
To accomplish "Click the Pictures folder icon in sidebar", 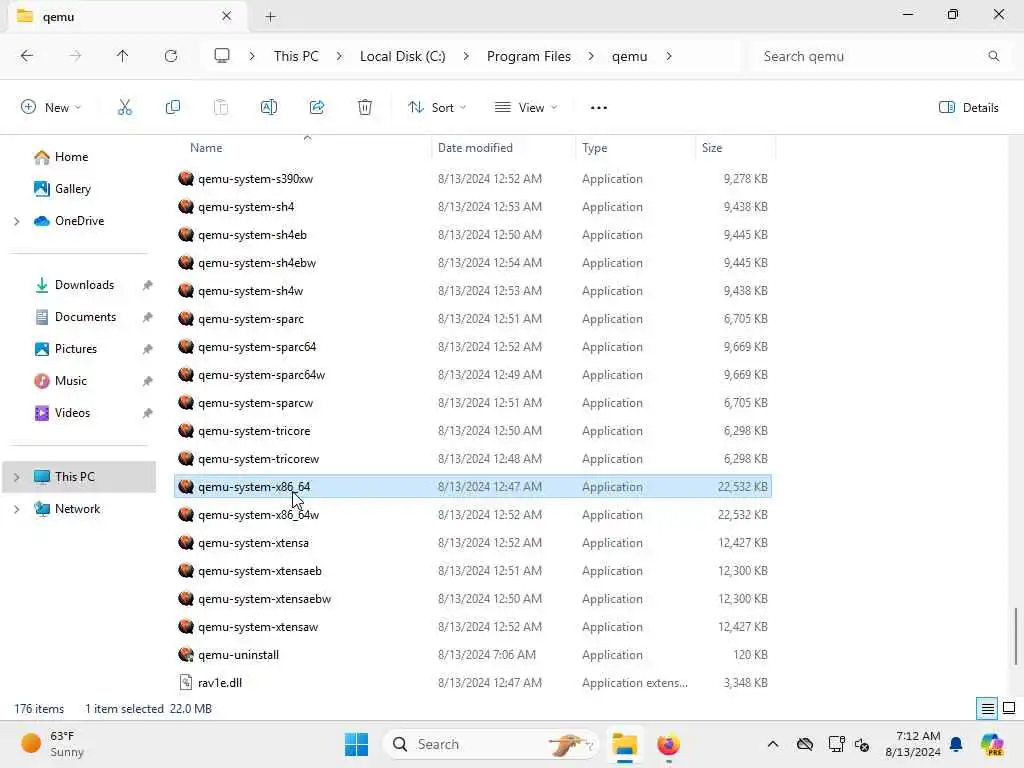I will [42, 349].
